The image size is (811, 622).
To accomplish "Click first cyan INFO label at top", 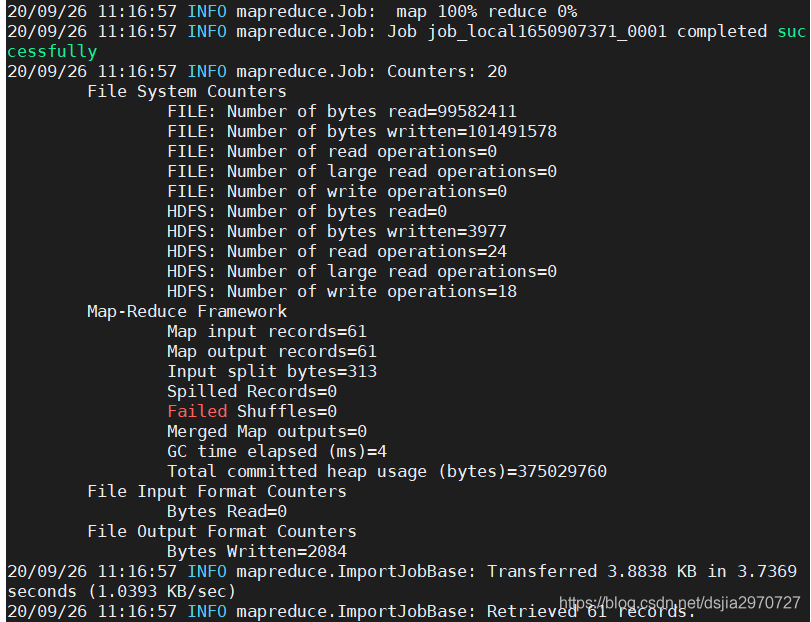I will (207, 11).
